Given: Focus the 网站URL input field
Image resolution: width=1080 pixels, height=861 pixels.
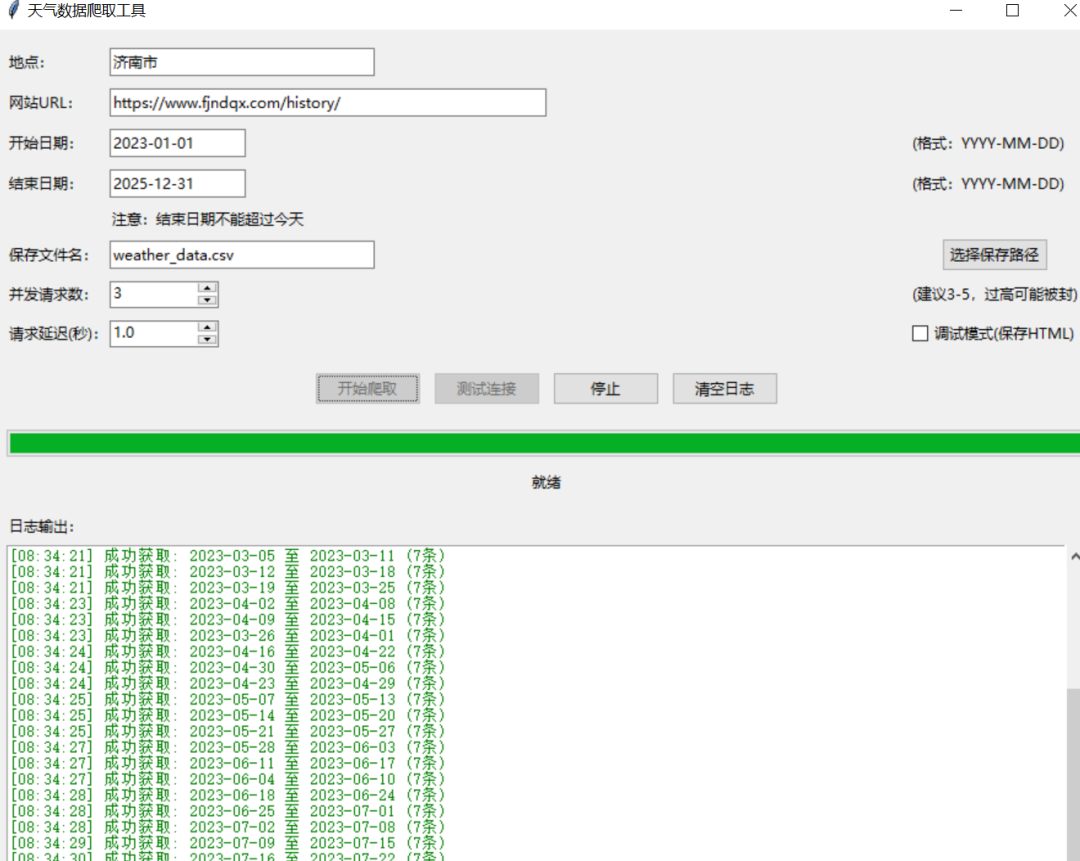Looking at the screenshot, I should 328,103.
